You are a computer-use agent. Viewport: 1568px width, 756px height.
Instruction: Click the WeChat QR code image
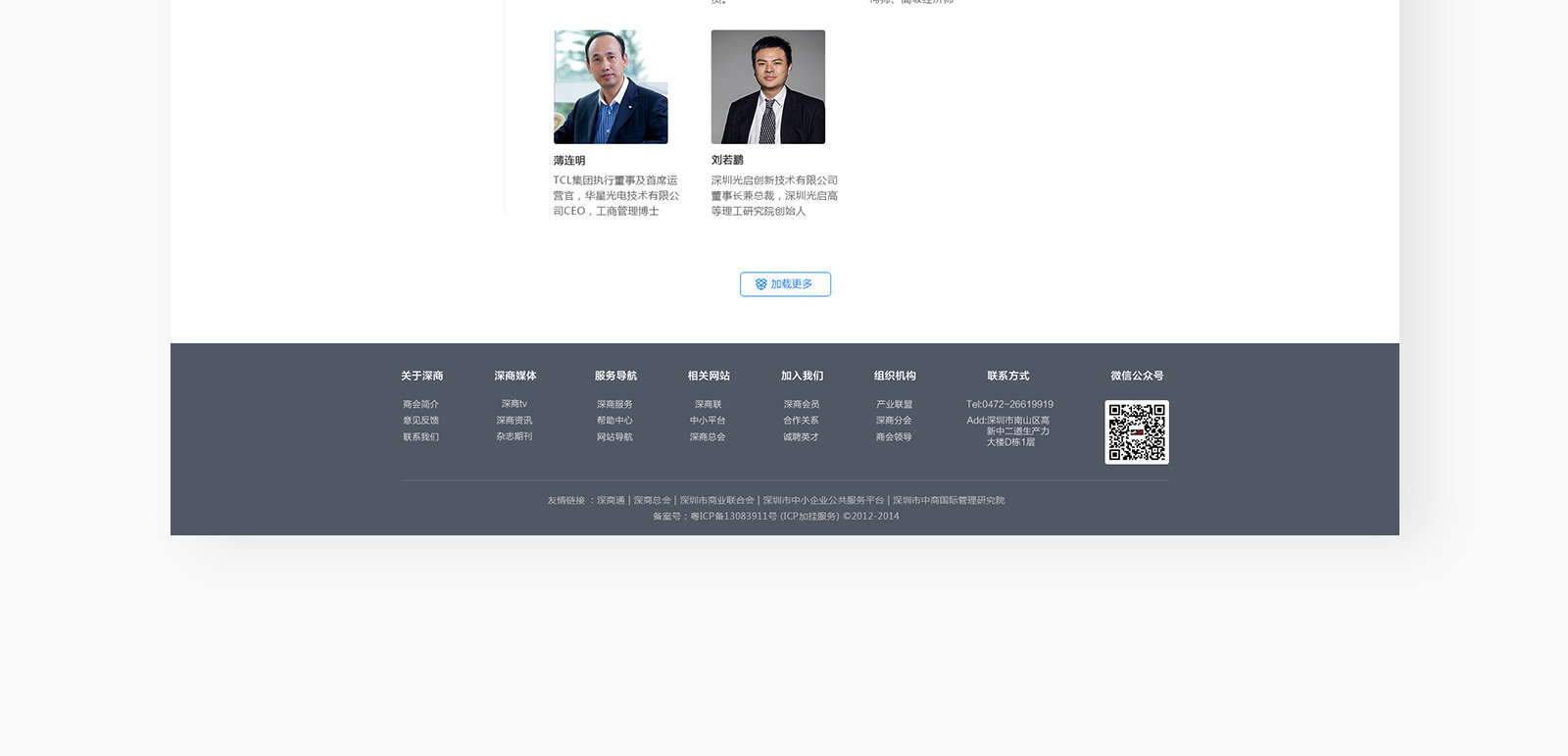click(1137, 431)
